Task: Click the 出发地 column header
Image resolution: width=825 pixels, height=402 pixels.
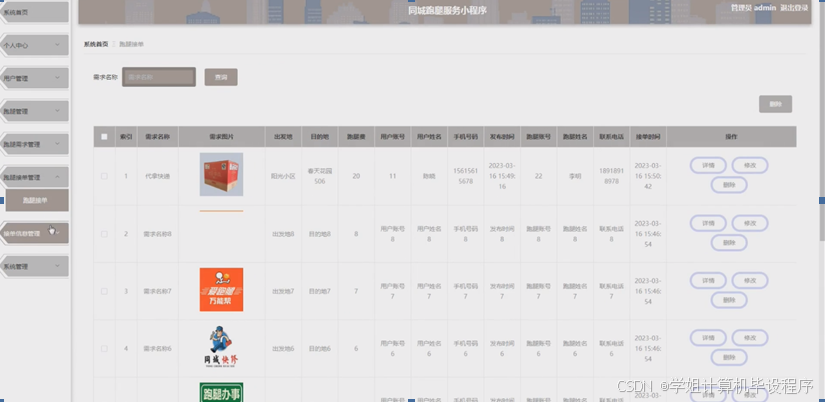Action: pos(283,137)
